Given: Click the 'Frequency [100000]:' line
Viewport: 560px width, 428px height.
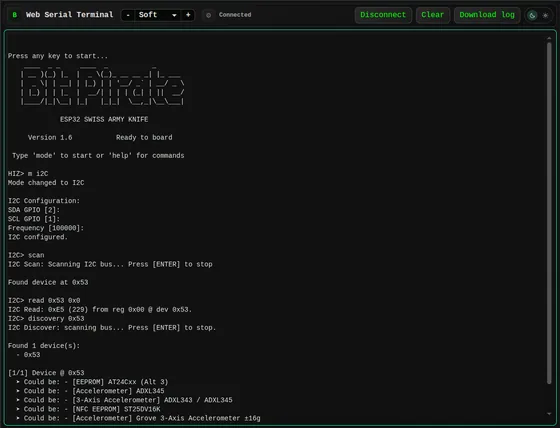Looking at the screenshot, I should click(x=46, y=228).
